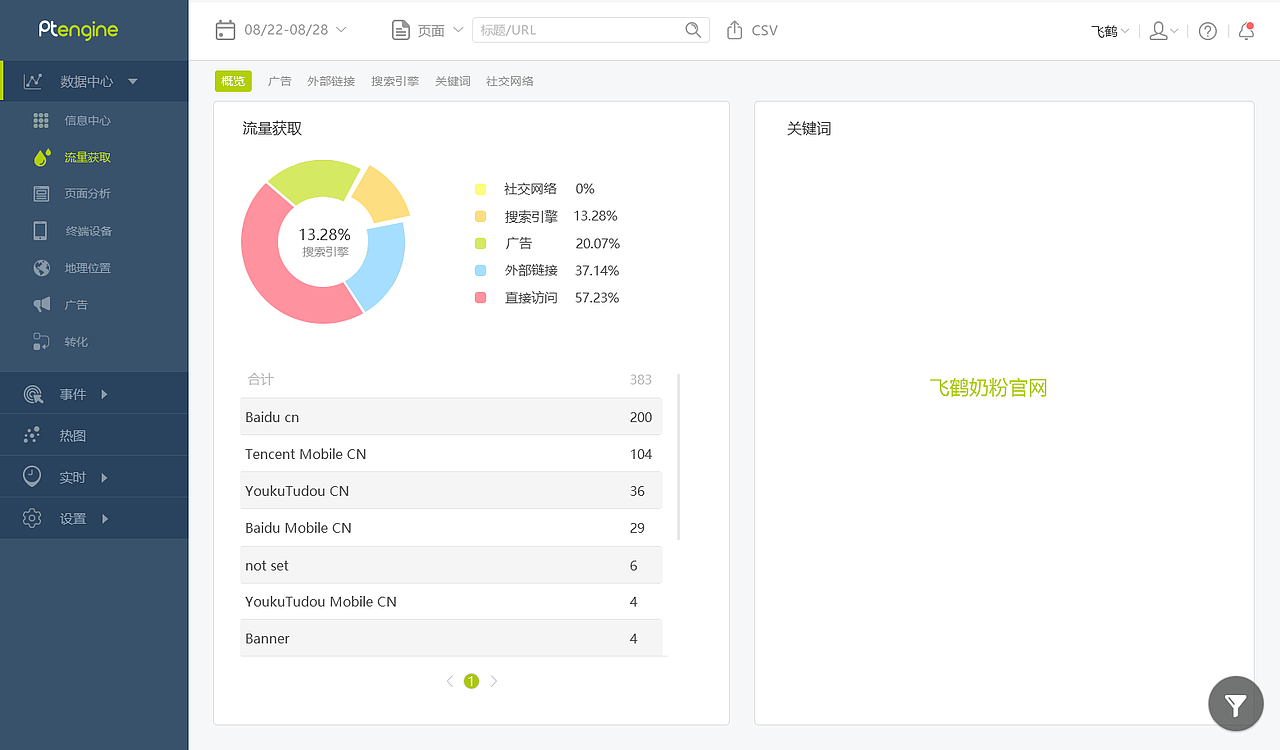This screenshot has width=1280, height=750.
Task: Open the help question mark icon
Action: (x=1208, y=31)
